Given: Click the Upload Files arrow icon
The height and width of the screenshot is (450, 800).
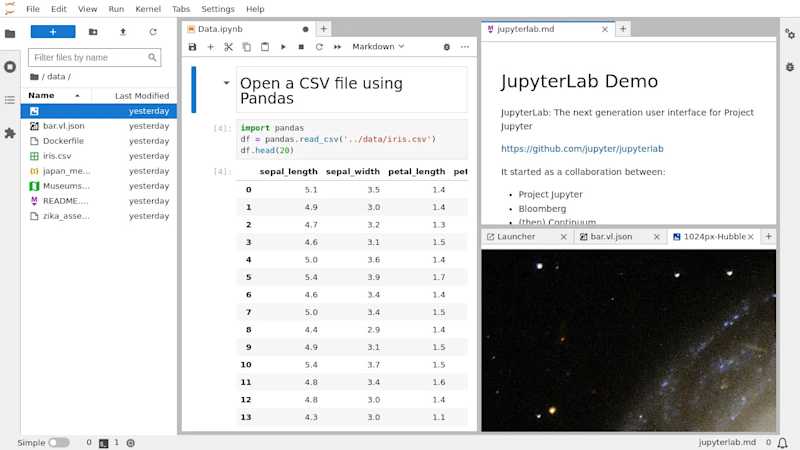Looking at the screenshot, I should pyautogui.click(x=123, y=32).
